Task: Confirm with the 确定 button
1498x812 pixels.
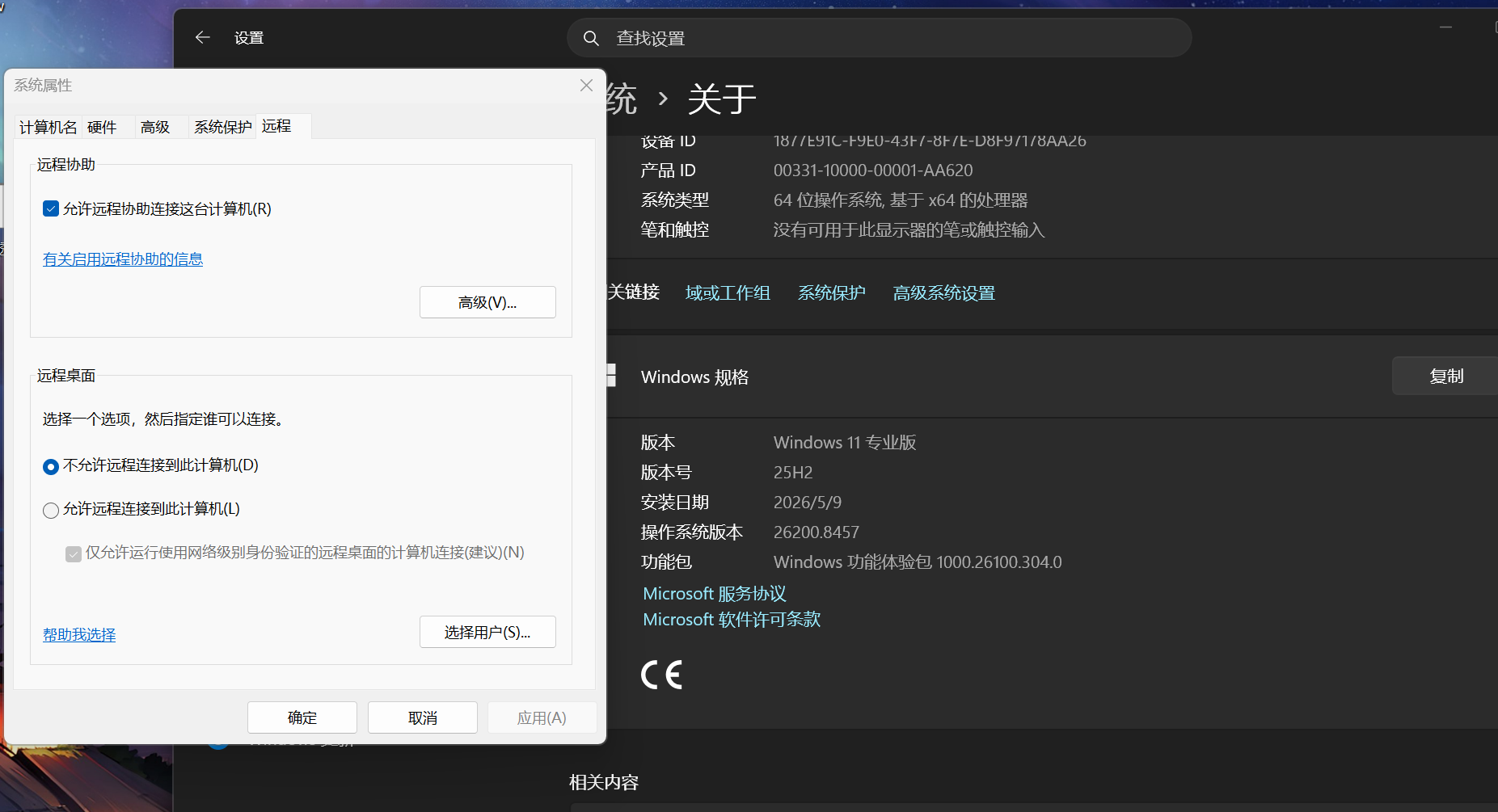Action: coord(302,717)
